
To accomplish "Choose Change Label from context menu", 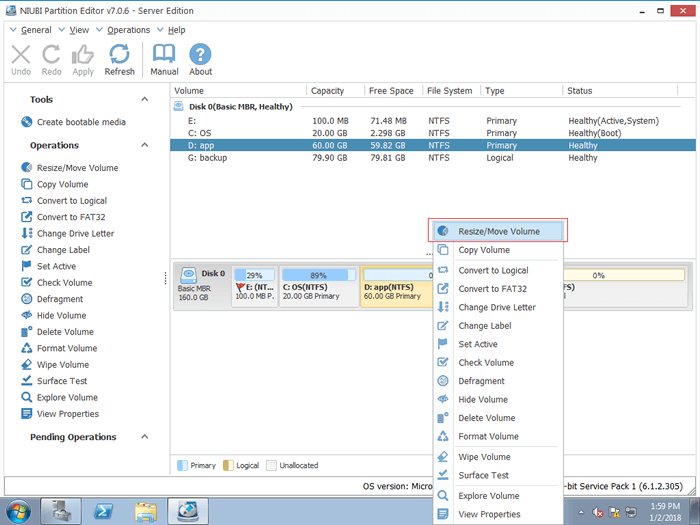I will coord(498,326).
